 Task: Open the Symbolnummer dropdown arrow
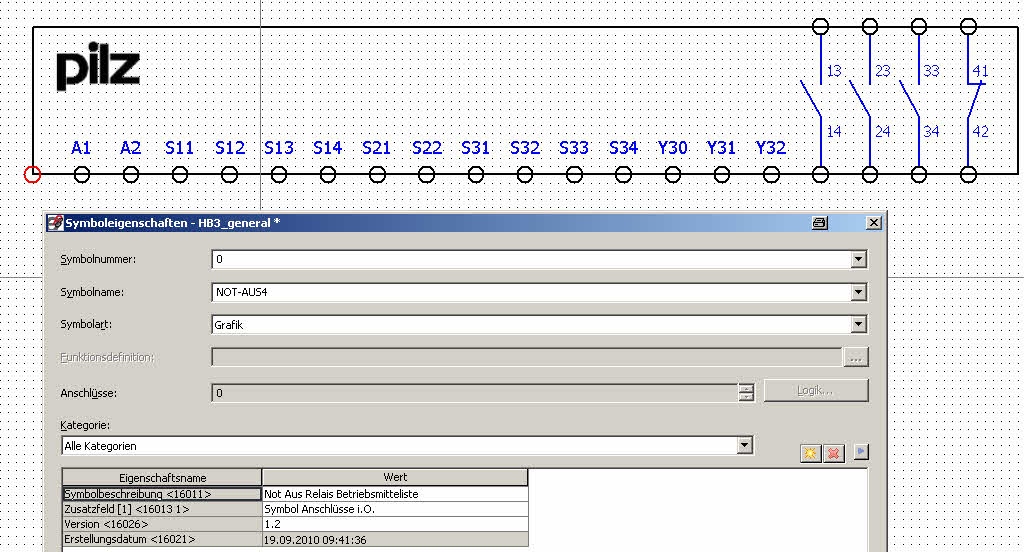(x=859, y=259)
